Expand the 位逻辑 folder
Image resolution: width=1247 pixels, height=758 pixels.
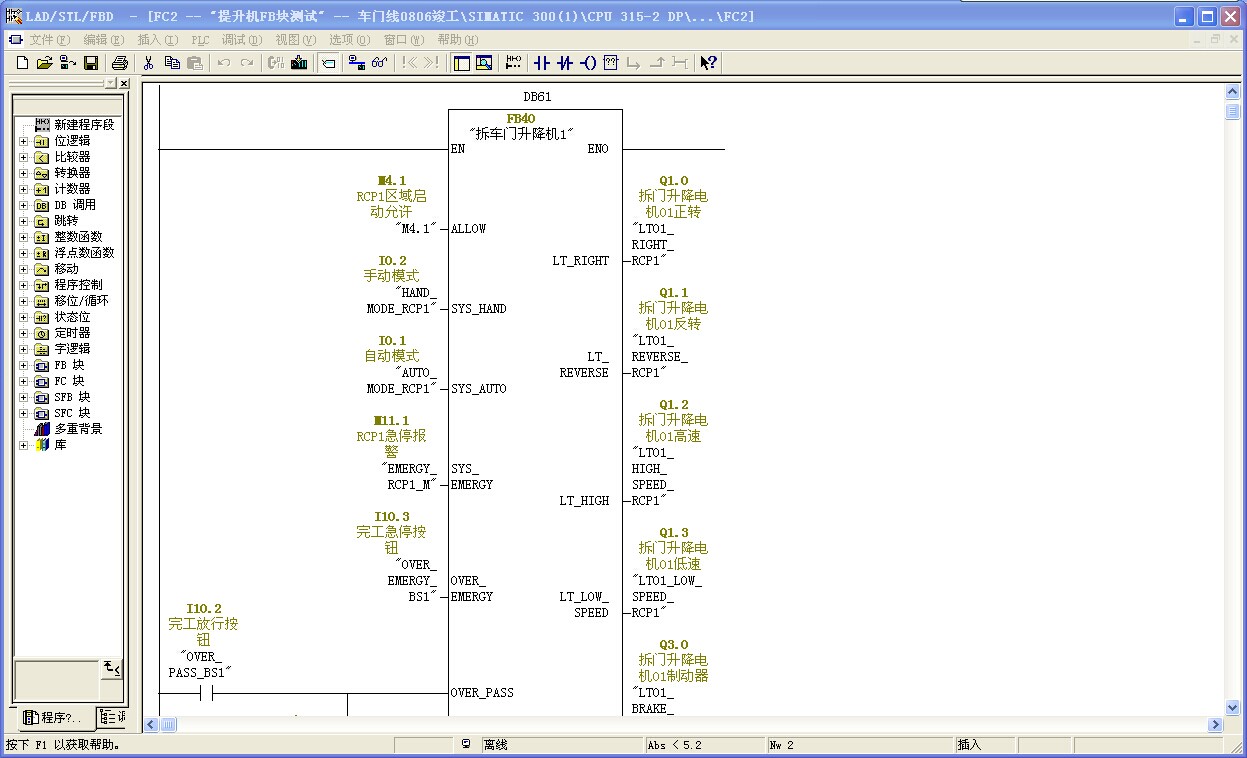pyautogui.click(x=24, y=141)
